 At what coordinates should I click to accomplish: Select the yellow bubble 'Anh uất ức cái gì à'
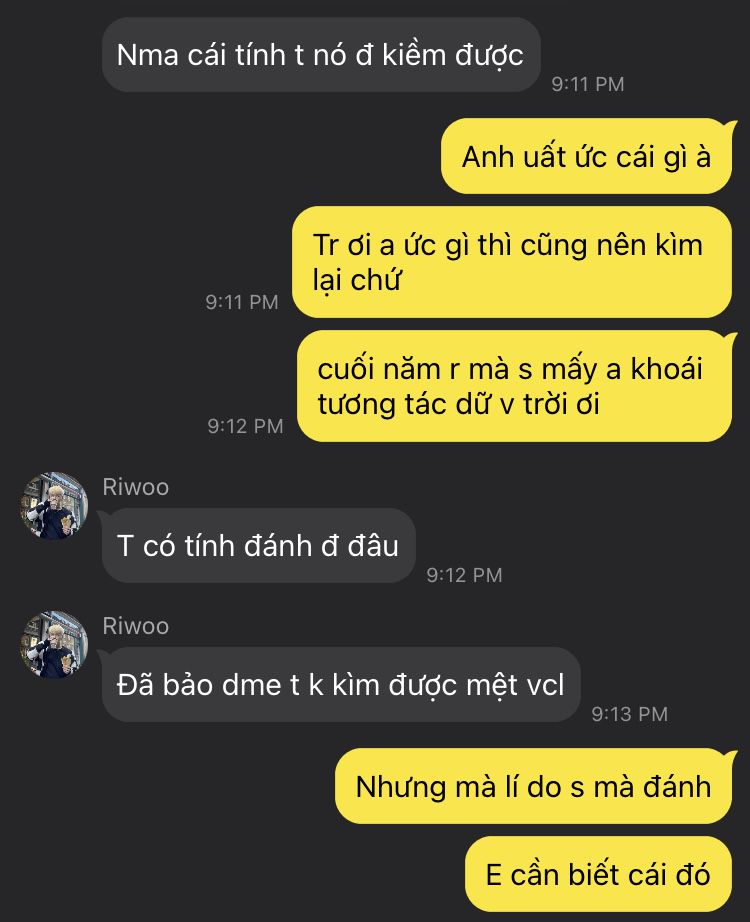pyautogui.click(x=586, y=156)
